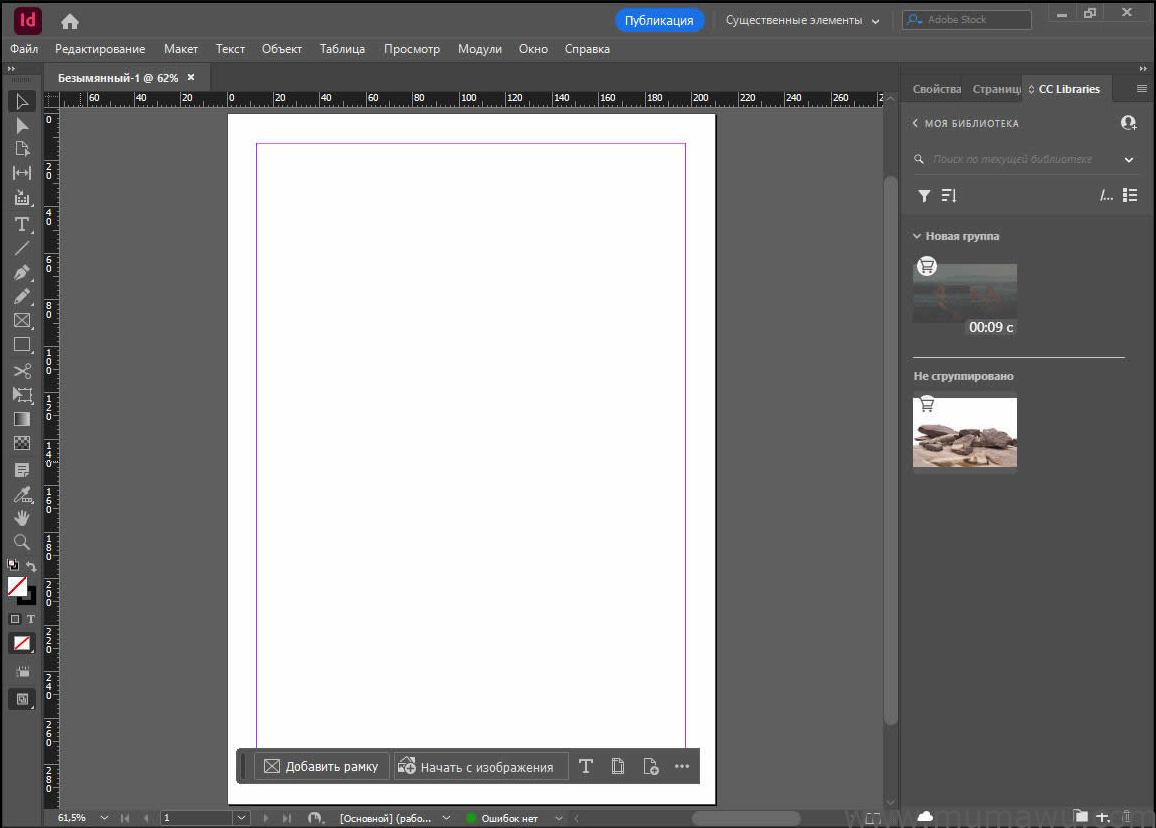Activate the Gradient Swatch tool

22,419
